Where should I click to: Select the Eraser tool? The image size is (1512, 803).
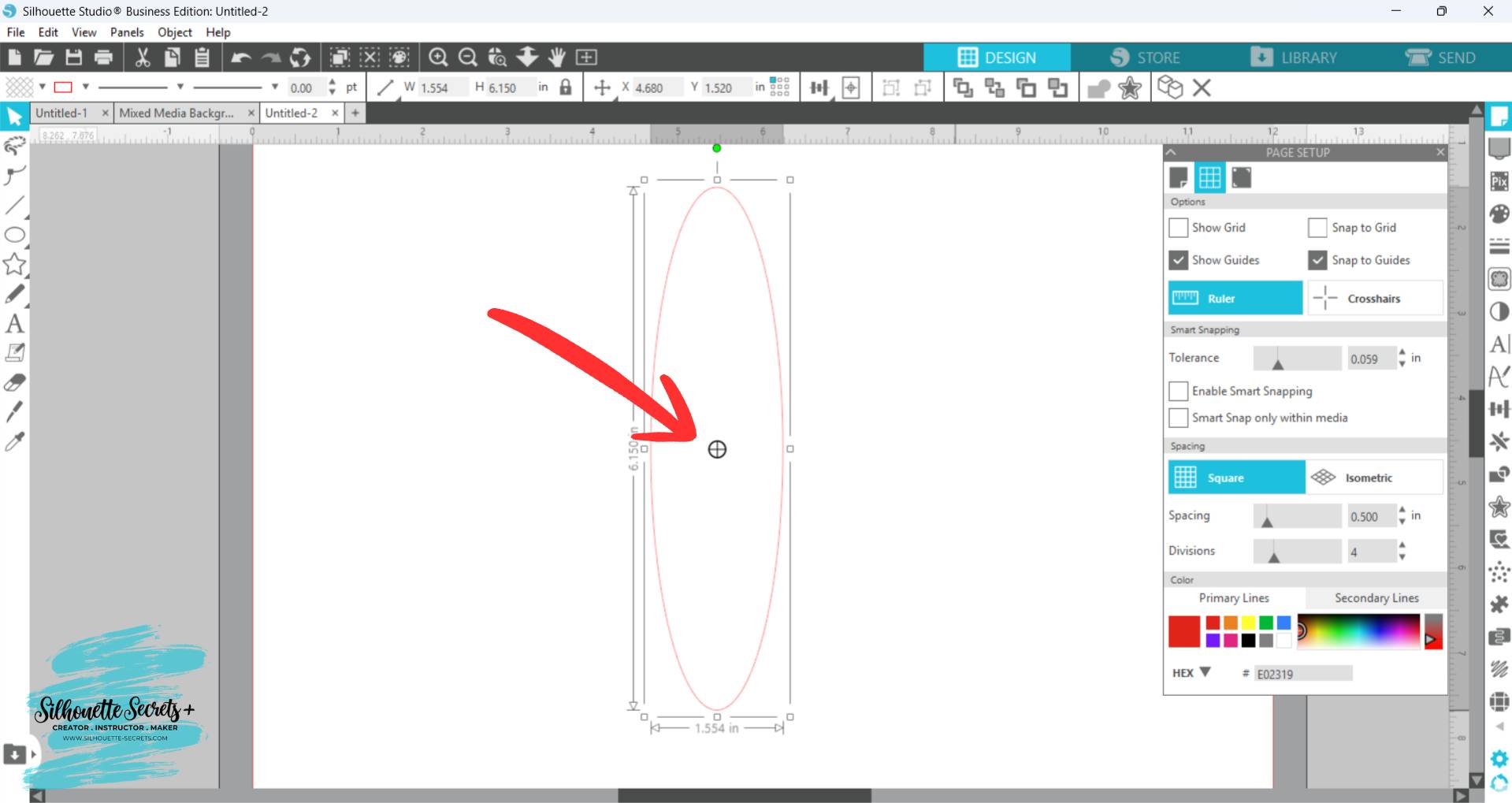(x=14, y=383)
